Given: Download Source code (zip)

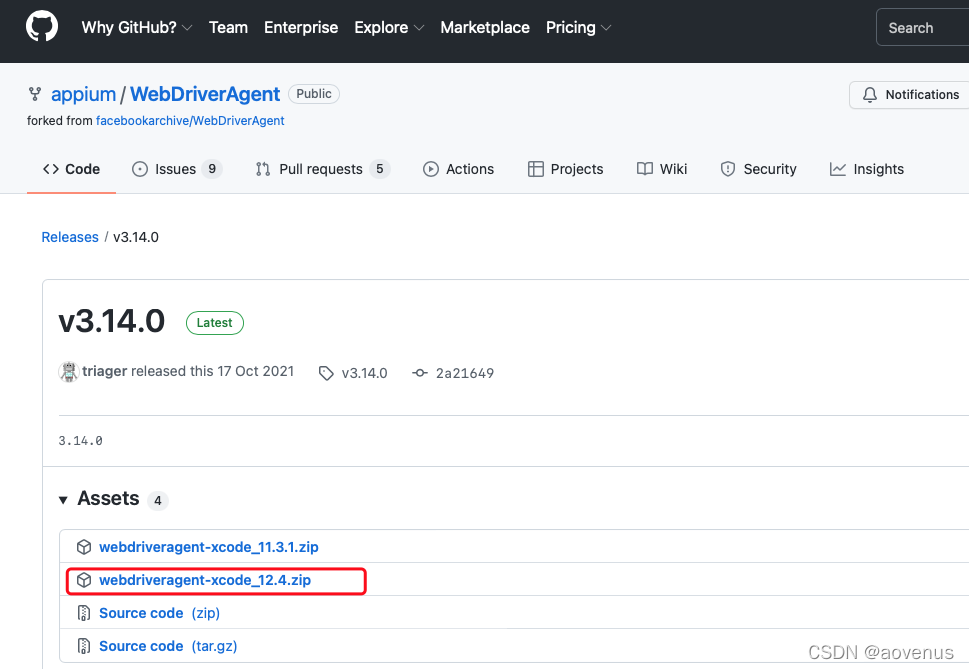Looking at the screenshot, I should 159,613.
